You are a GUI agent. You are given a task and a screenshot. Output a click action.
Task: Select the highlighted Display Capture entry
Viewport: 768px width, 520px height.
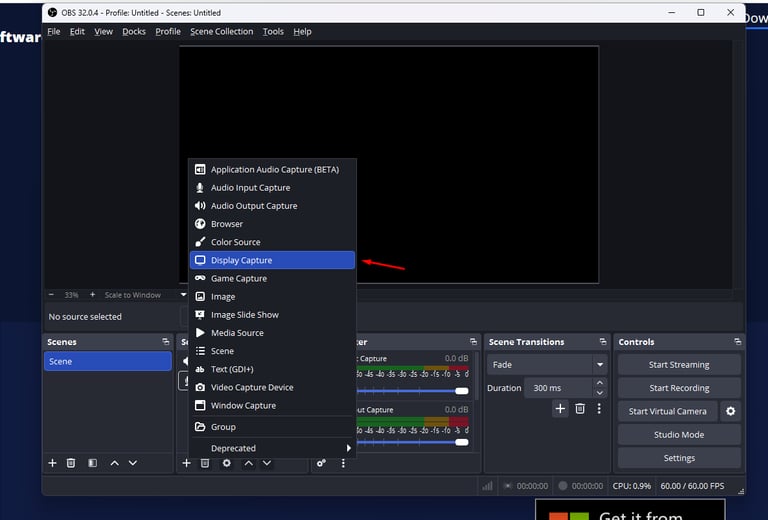[272, 260]
